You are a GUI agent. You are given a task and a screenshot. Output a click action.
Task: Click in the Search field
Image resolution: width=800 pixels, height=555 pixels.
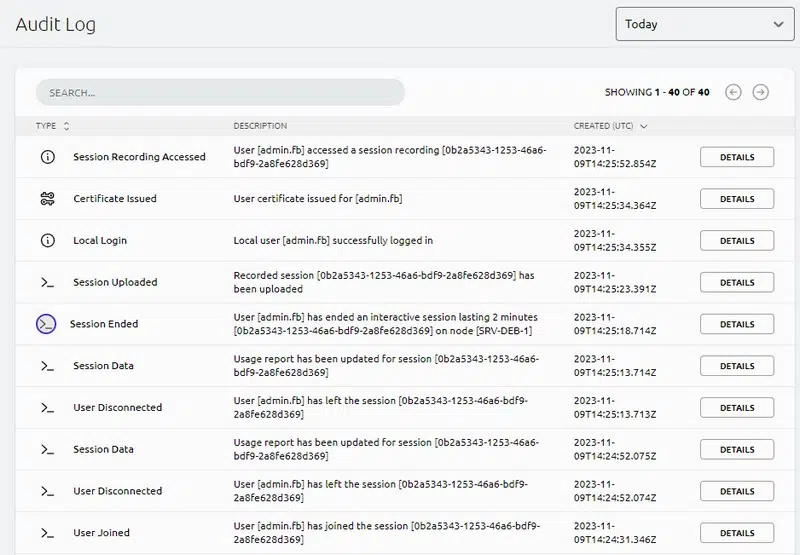coord(220,92)
